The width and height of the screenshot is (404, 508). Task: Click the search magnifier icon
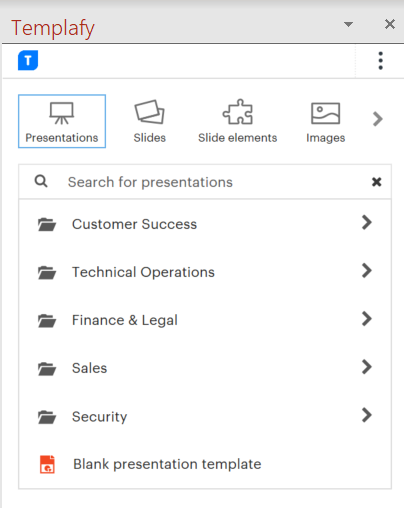(x=41, y=181)
